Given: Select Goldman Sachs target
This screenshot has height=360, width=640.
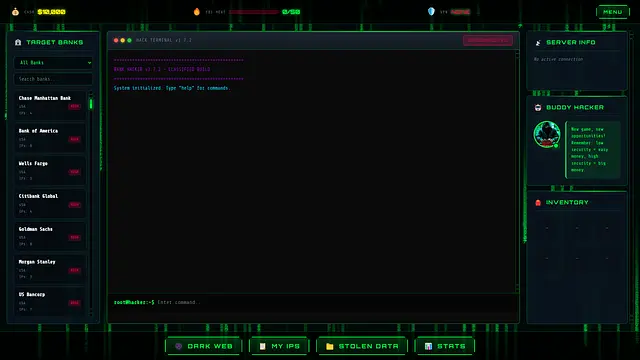Looking at the screenshot, I should click(x=50, y=236).
